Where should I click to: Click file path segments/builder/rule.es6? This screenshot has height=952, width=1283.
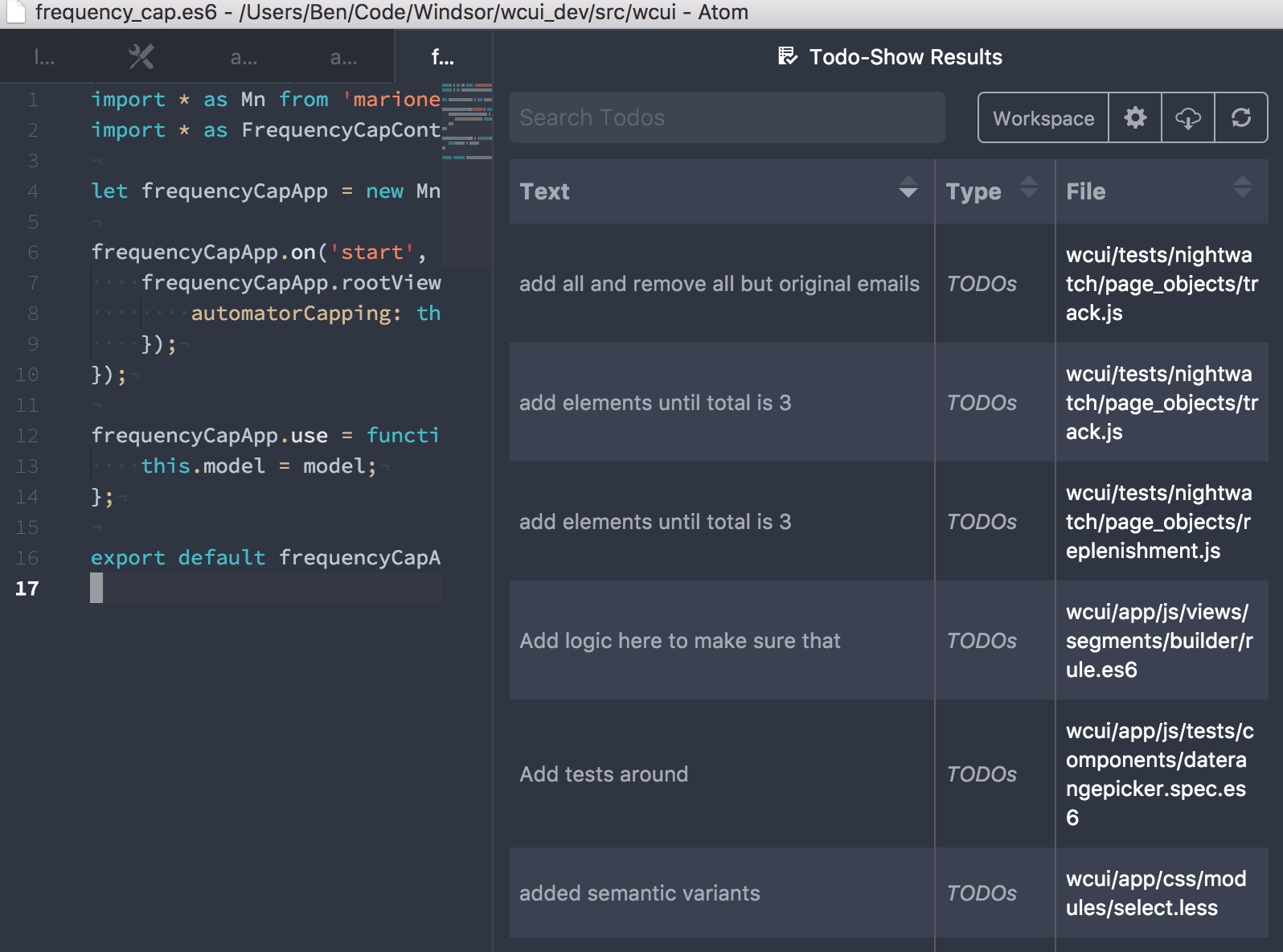(1159, 641)
